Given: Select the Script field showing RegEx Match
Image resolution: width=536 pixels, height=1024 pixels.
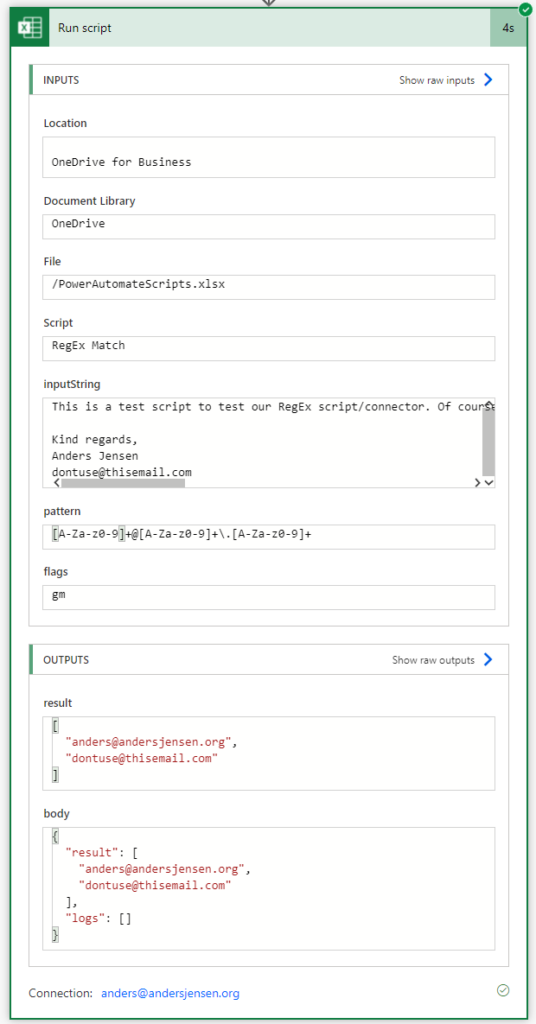Looking at the screenshot, I should point(268,348).
